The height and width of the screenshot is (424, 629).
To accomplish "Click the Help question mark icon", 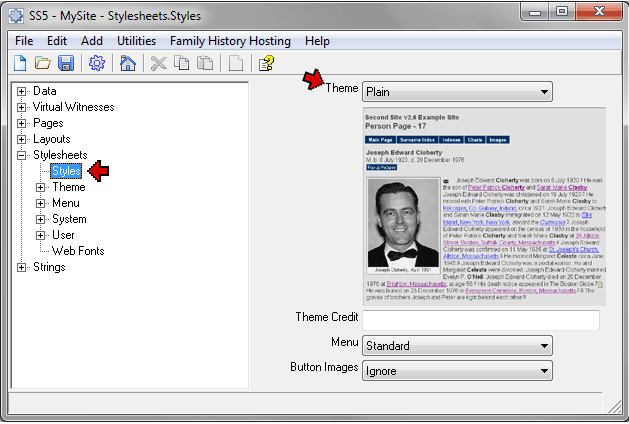I will [x=266, y=64].
